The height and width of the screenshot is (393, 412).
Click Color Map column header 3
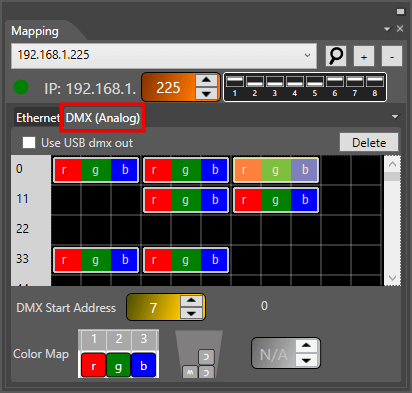(144, 339)
